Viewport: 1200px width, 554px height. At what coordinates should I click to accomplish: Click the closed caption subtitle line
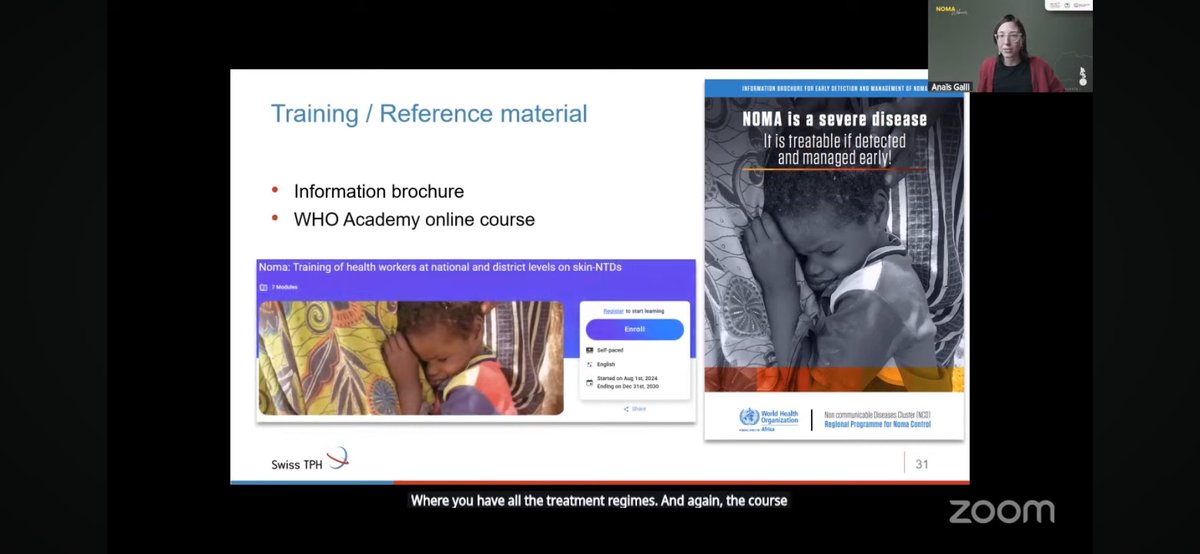599,500
